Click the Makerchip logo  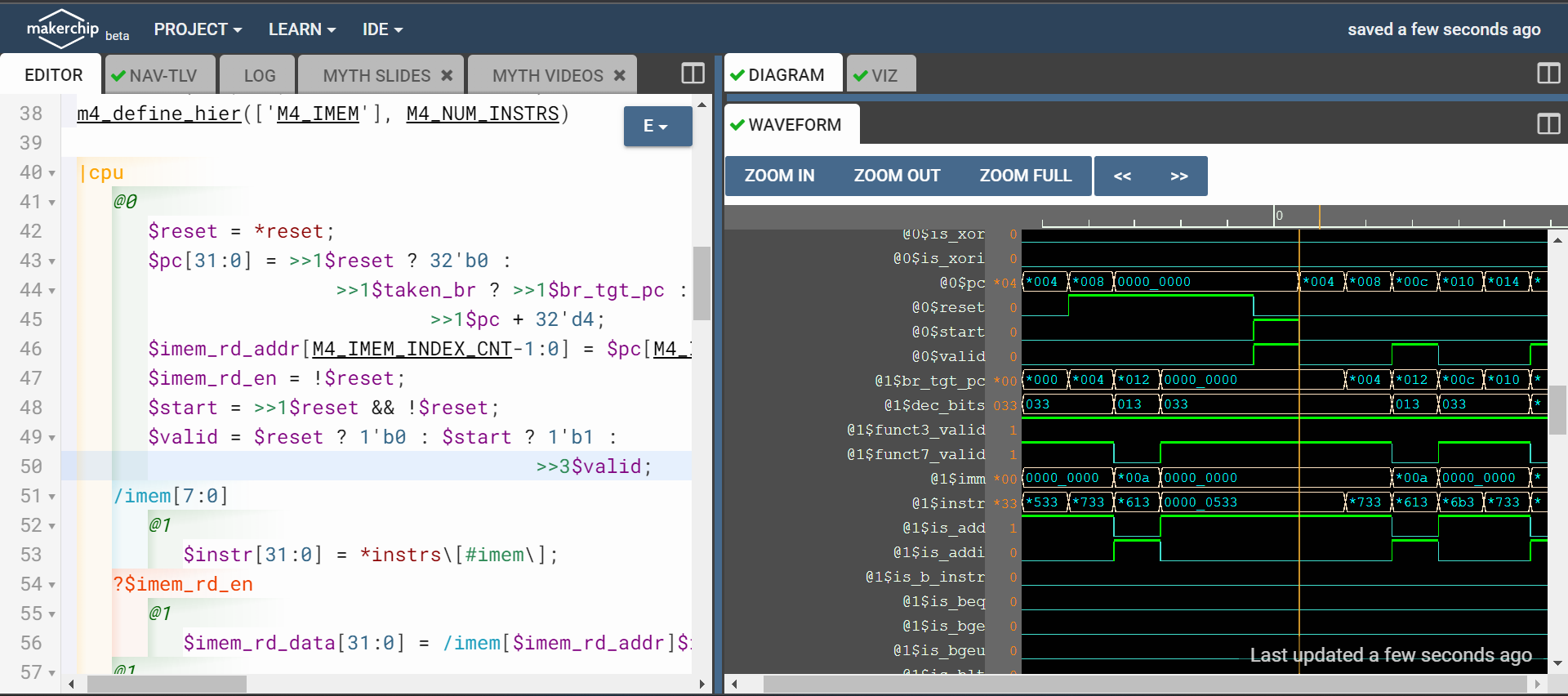pos(63,29)
